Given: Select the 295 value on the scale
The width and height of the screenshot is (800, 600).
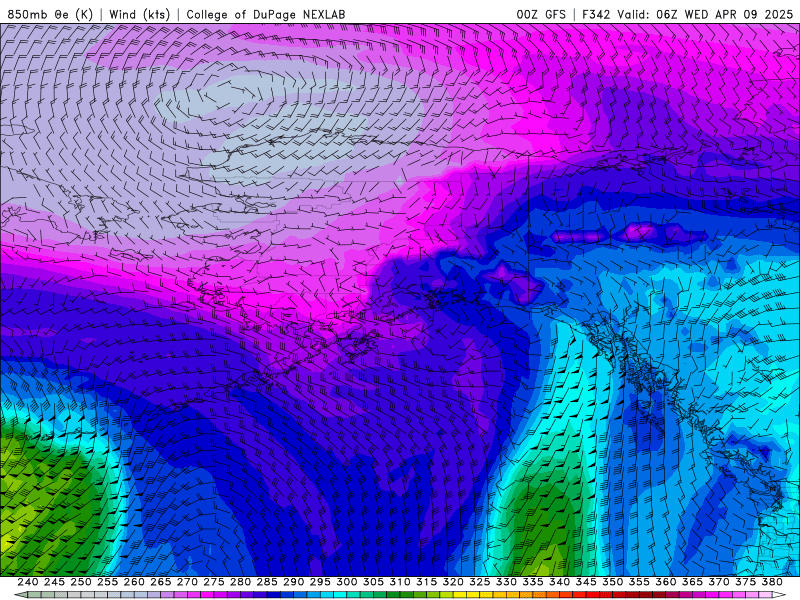Looking at the screenshot, I should pyautogui.click(x=320, y=582).
